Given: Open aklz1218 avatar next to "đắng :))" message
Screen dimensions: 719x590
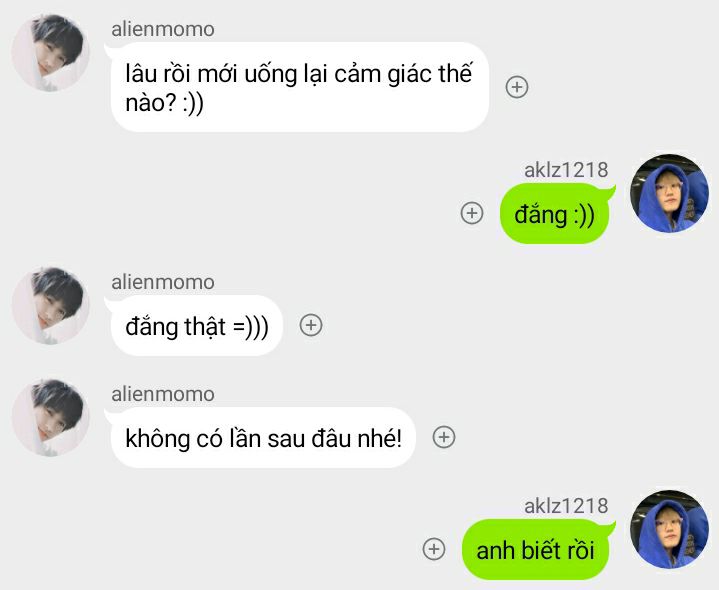Looking at the screenshot, I should point(669,193).
